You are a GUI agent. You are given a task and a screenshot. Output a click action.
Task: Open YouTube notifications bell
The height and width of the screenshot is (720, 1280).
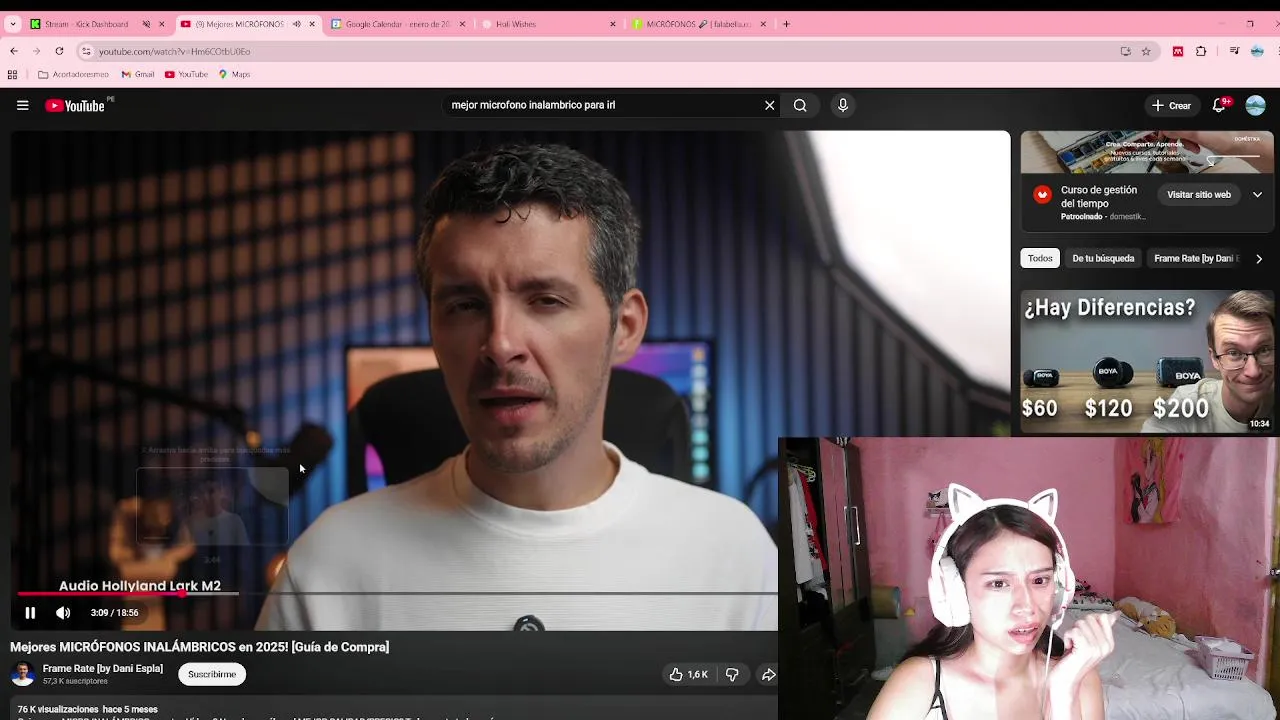1220,105
